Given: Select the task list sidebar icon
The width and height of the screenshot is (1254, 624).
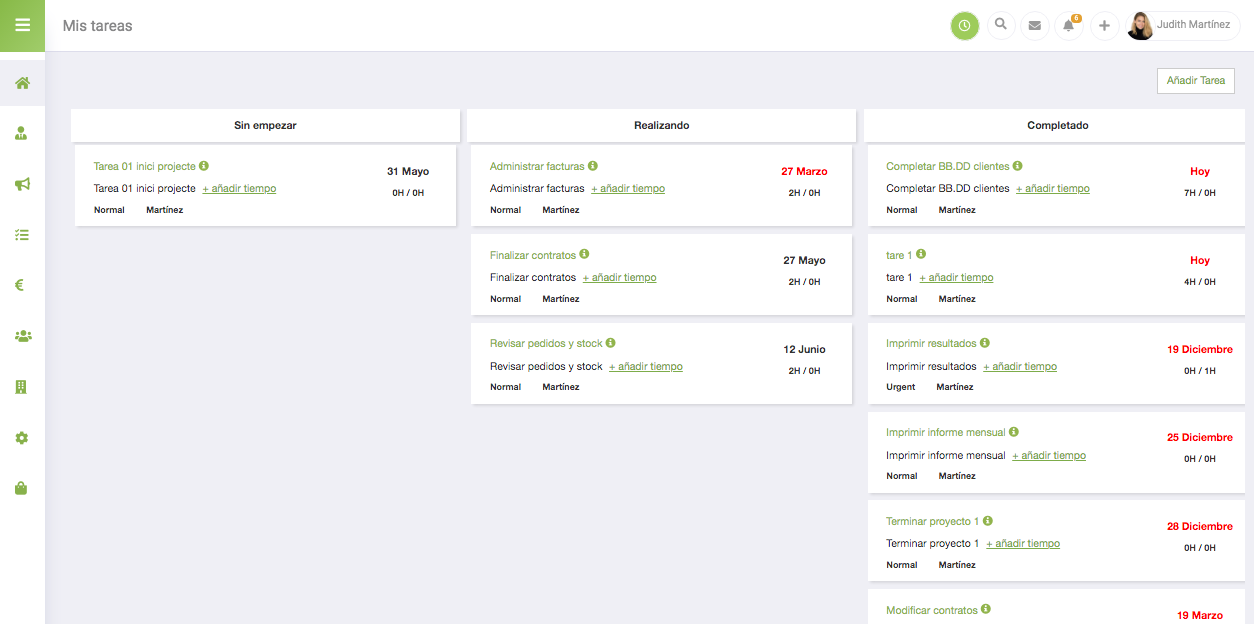Looking at the screenshot, I should point(22,235).
